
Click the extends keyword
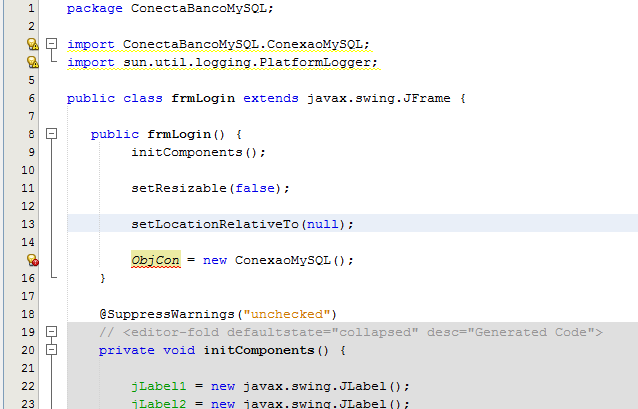click(x=271, y=98)
